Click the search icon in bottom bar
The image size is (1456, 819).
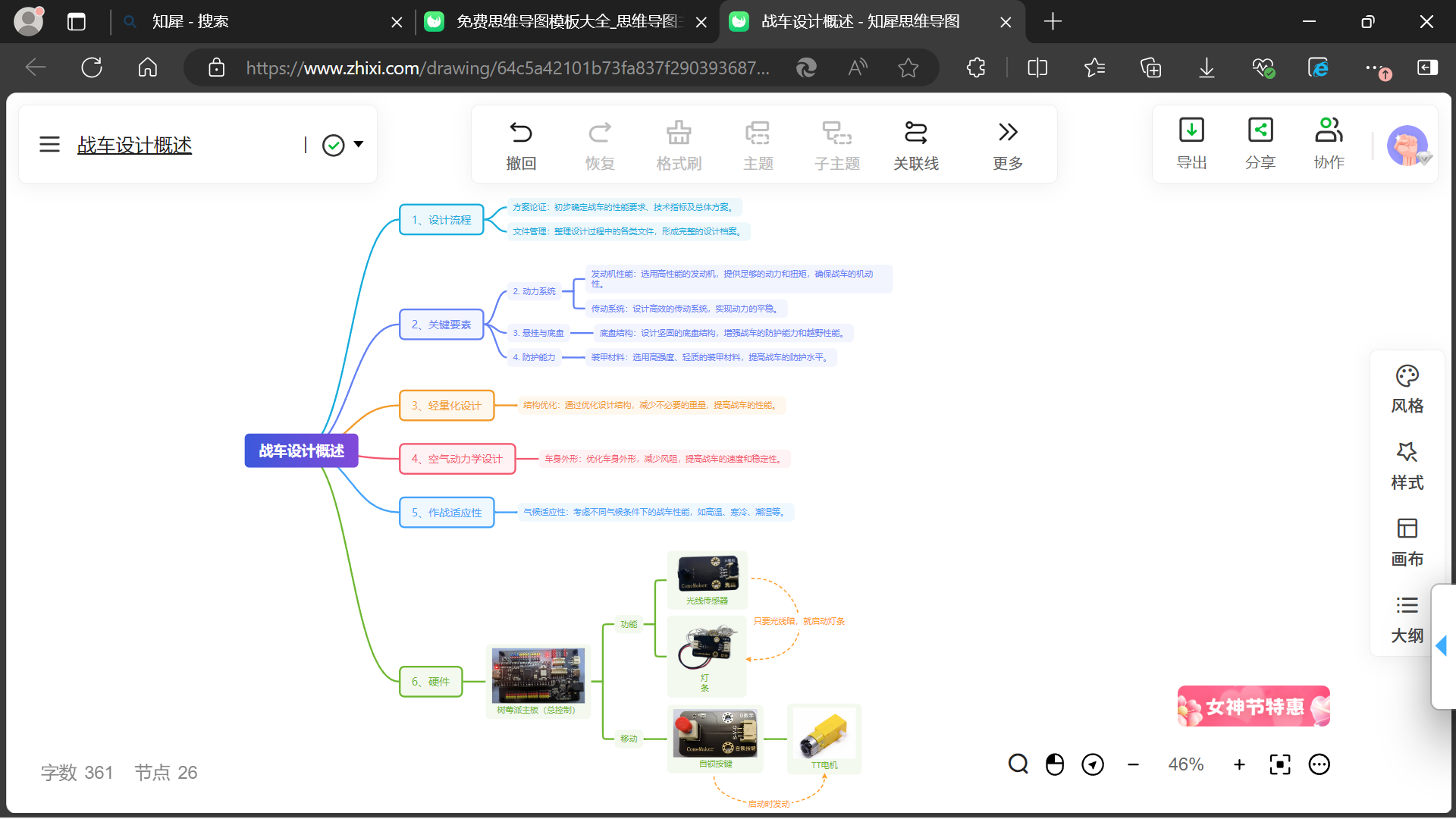(1018, 764)
